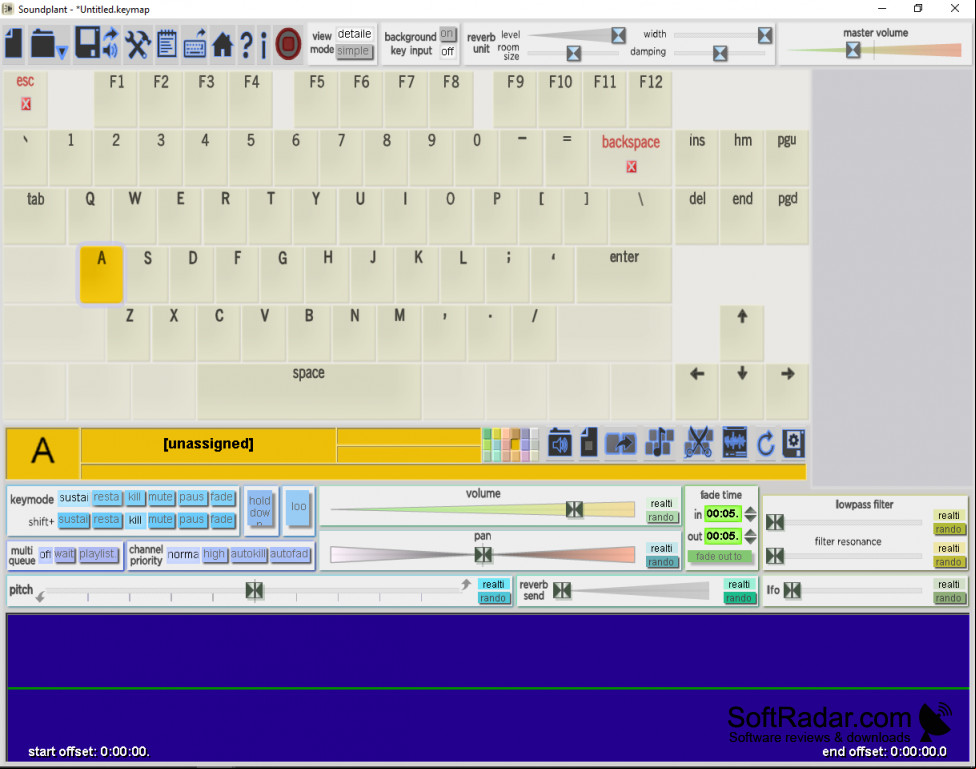Create a new keymap with the blank page icon
Screen dimensions: 976x769
coord(14,44)
